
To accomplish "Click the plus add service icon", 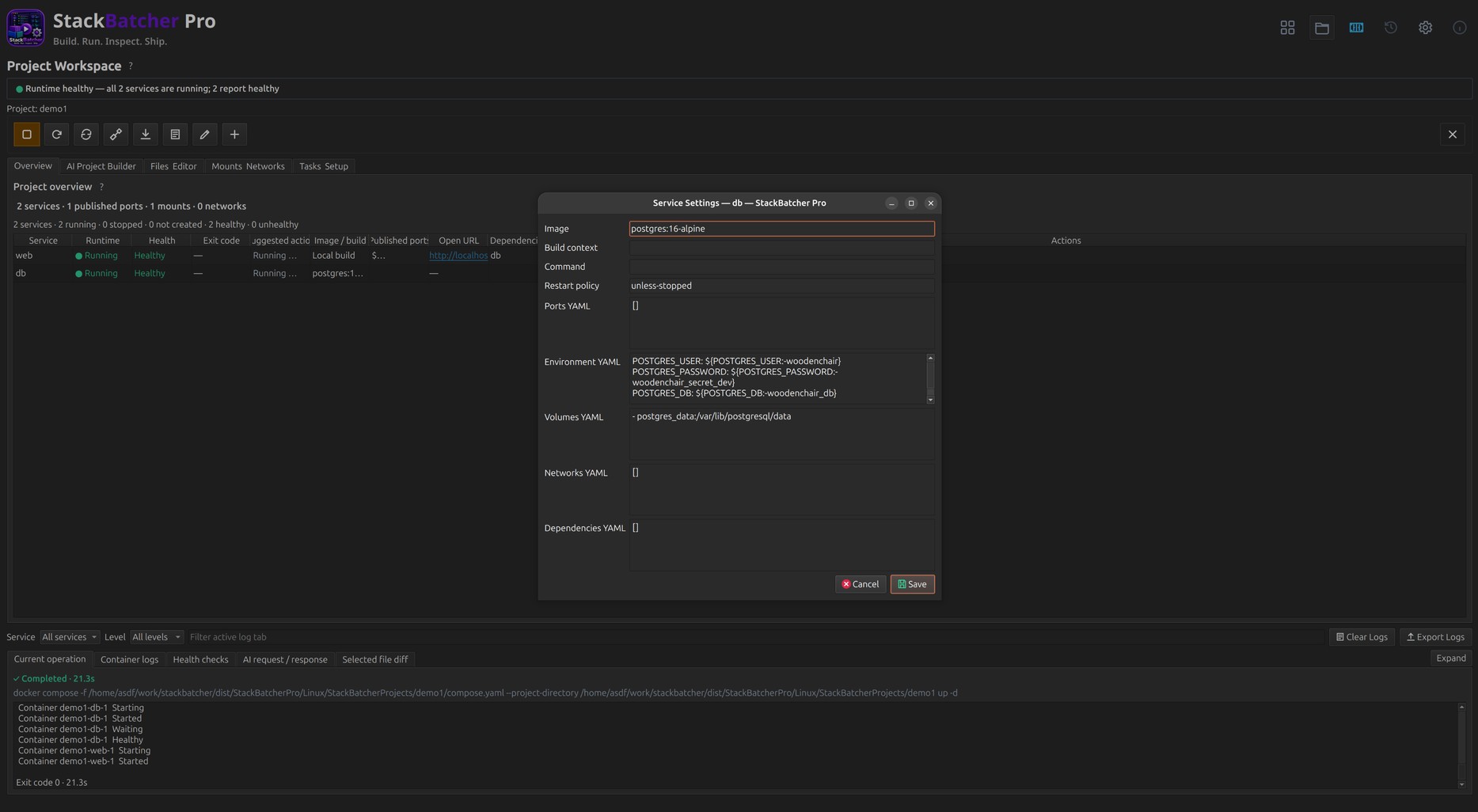I will tap(234, 135).
